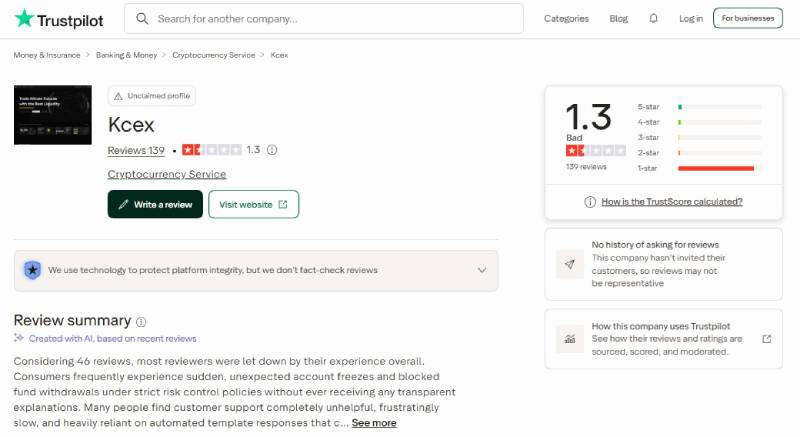Open the notifications bell icon
The width and height of the screenshot is (800, 437).
coord(653,18)
